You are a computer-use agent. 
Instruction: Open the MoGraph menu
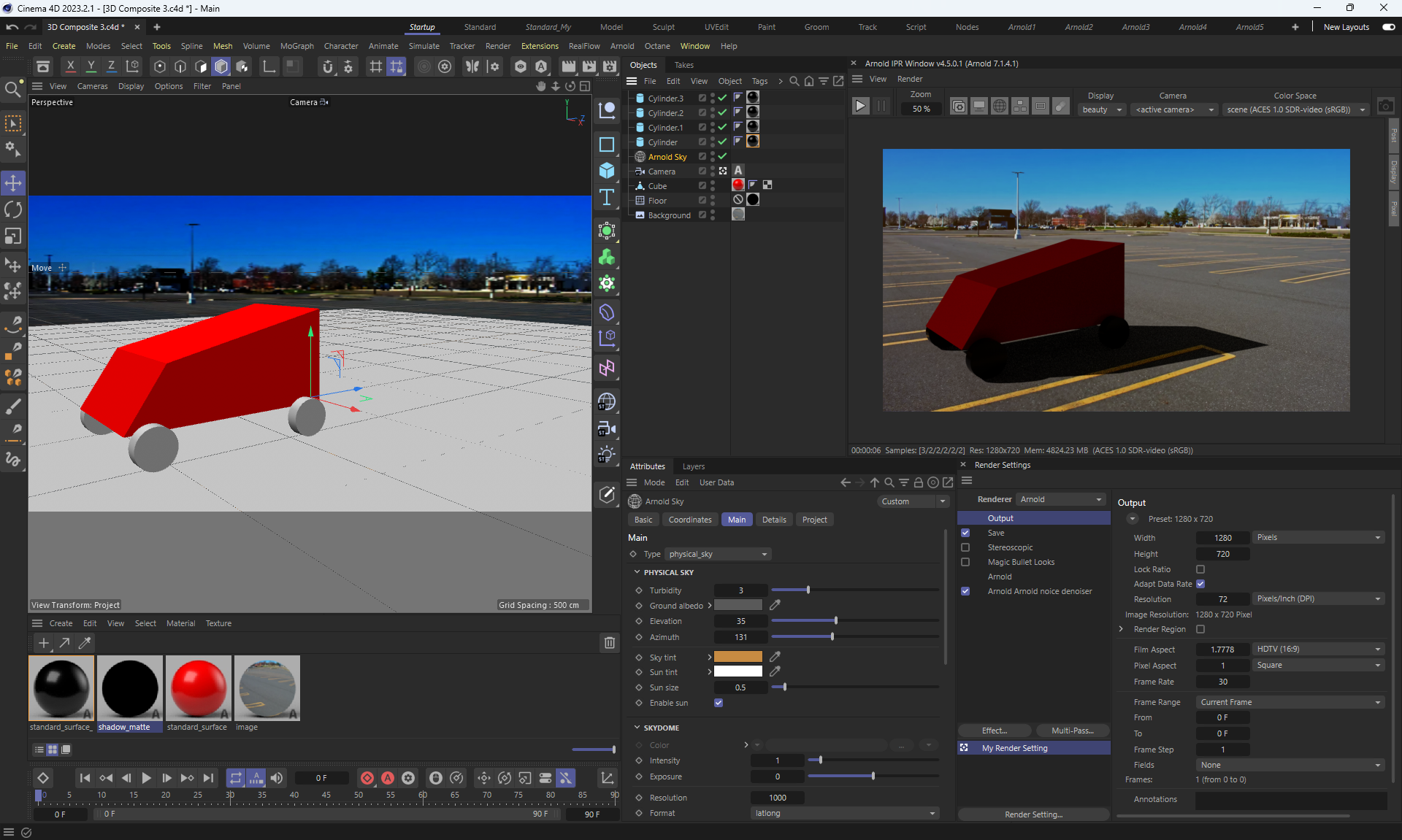point(296,46)
